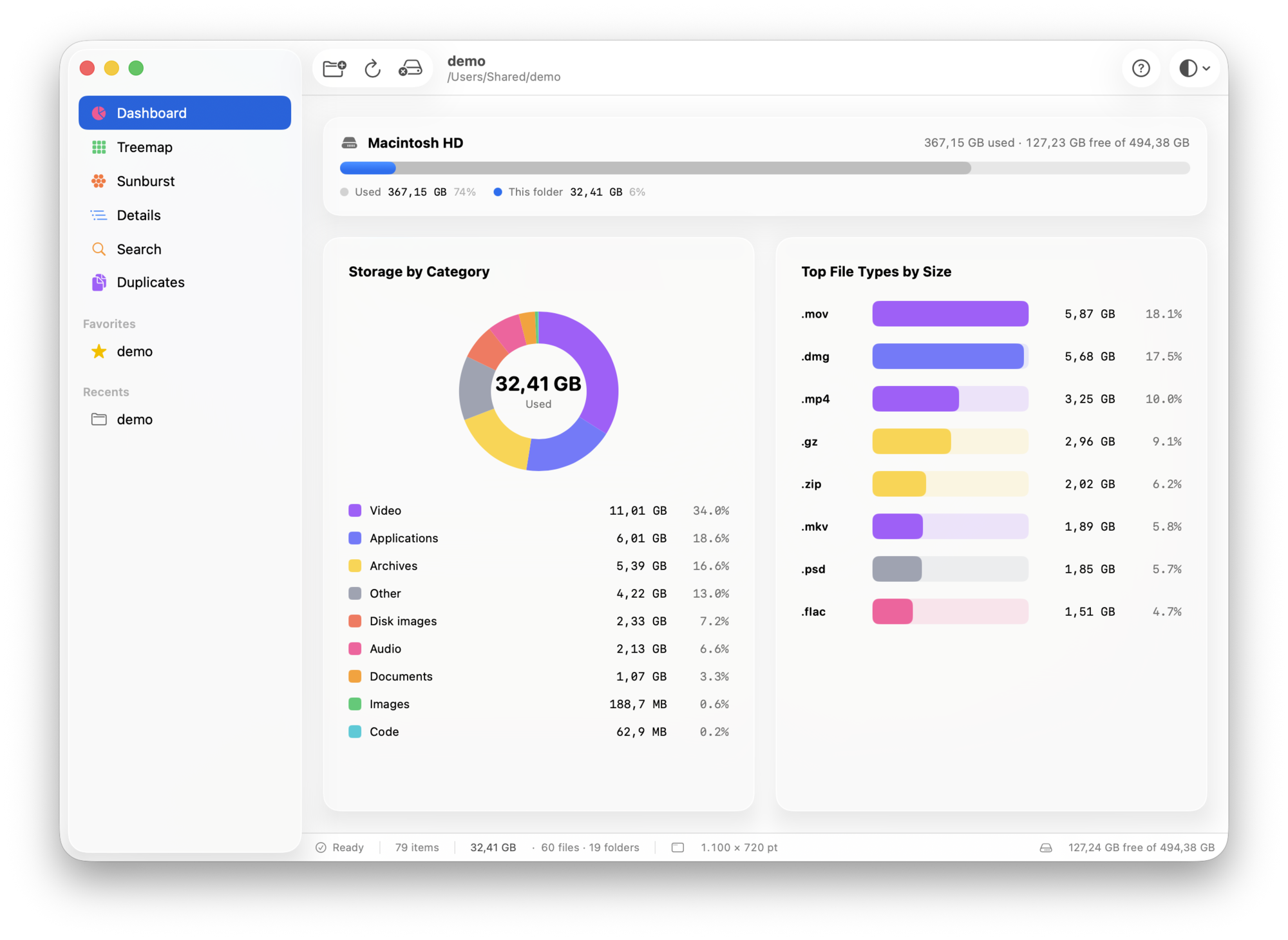
Task: Click This folder 32,41 GB legend
Action: pyautogui.click(x=569, y=192)
